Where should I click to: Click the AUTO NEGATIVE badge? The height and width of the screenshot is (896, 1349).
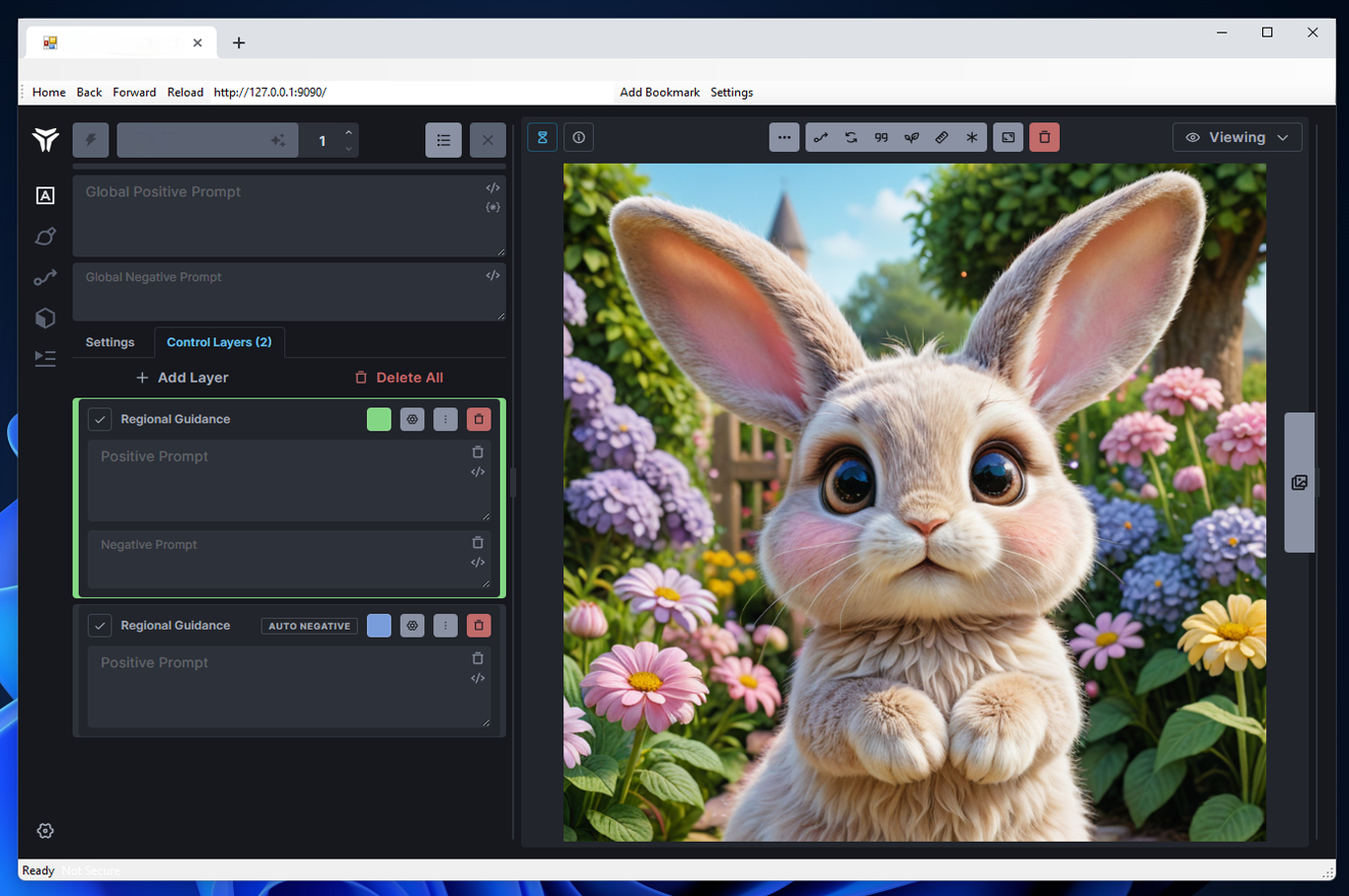click(310, 626)
